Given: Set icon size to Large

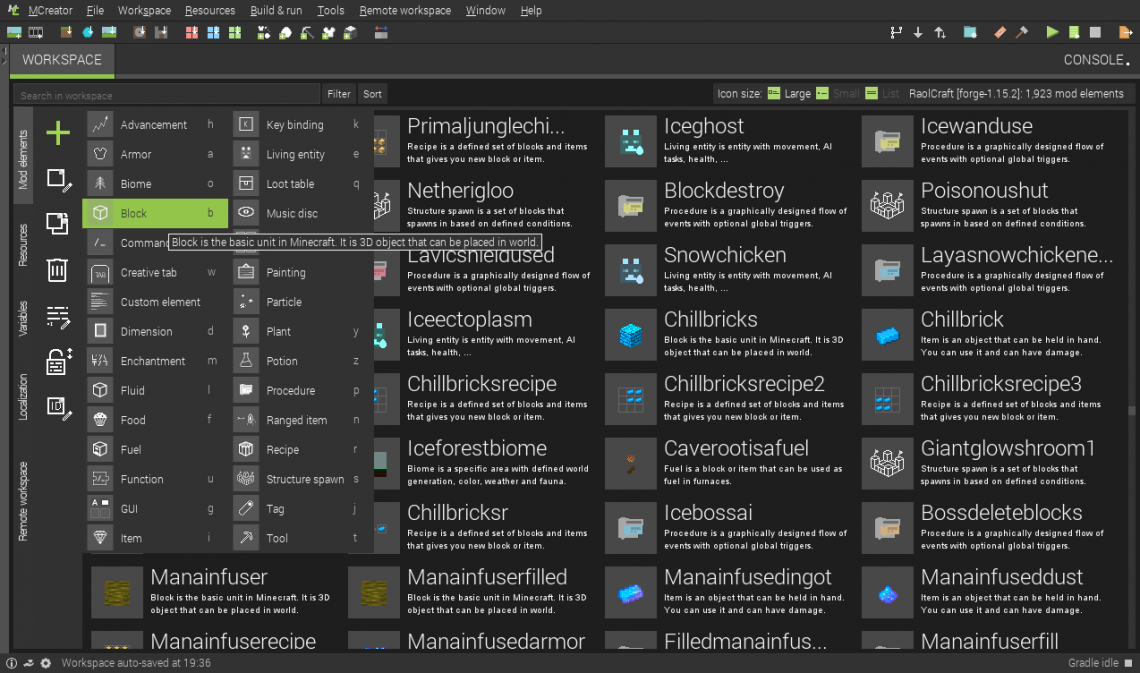Looking at the screenshot, I should pyautogui.click(x=789, y=94).
